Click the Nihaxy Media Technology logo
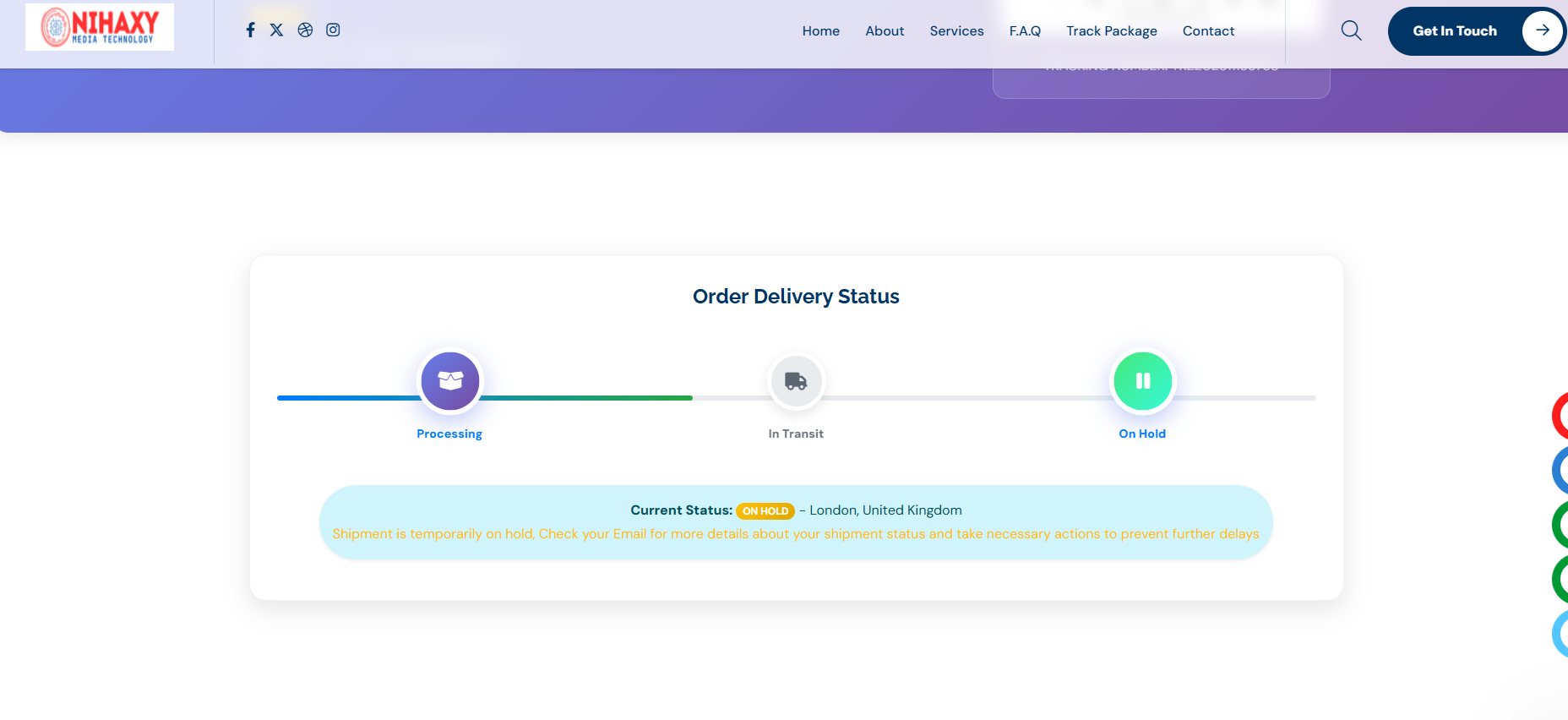 click(100, 27)
